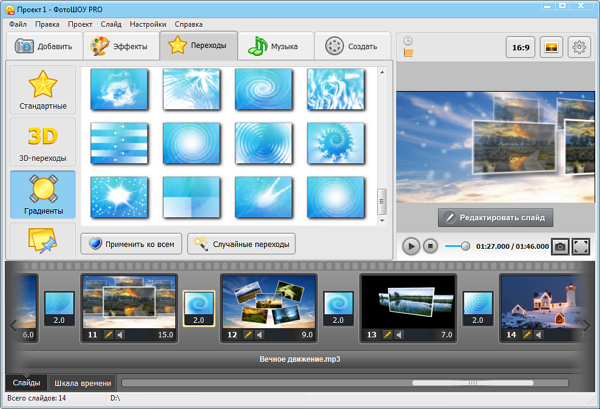Select the 3D-переходы category
Screen dimensions: 600x409
[43, 142]
